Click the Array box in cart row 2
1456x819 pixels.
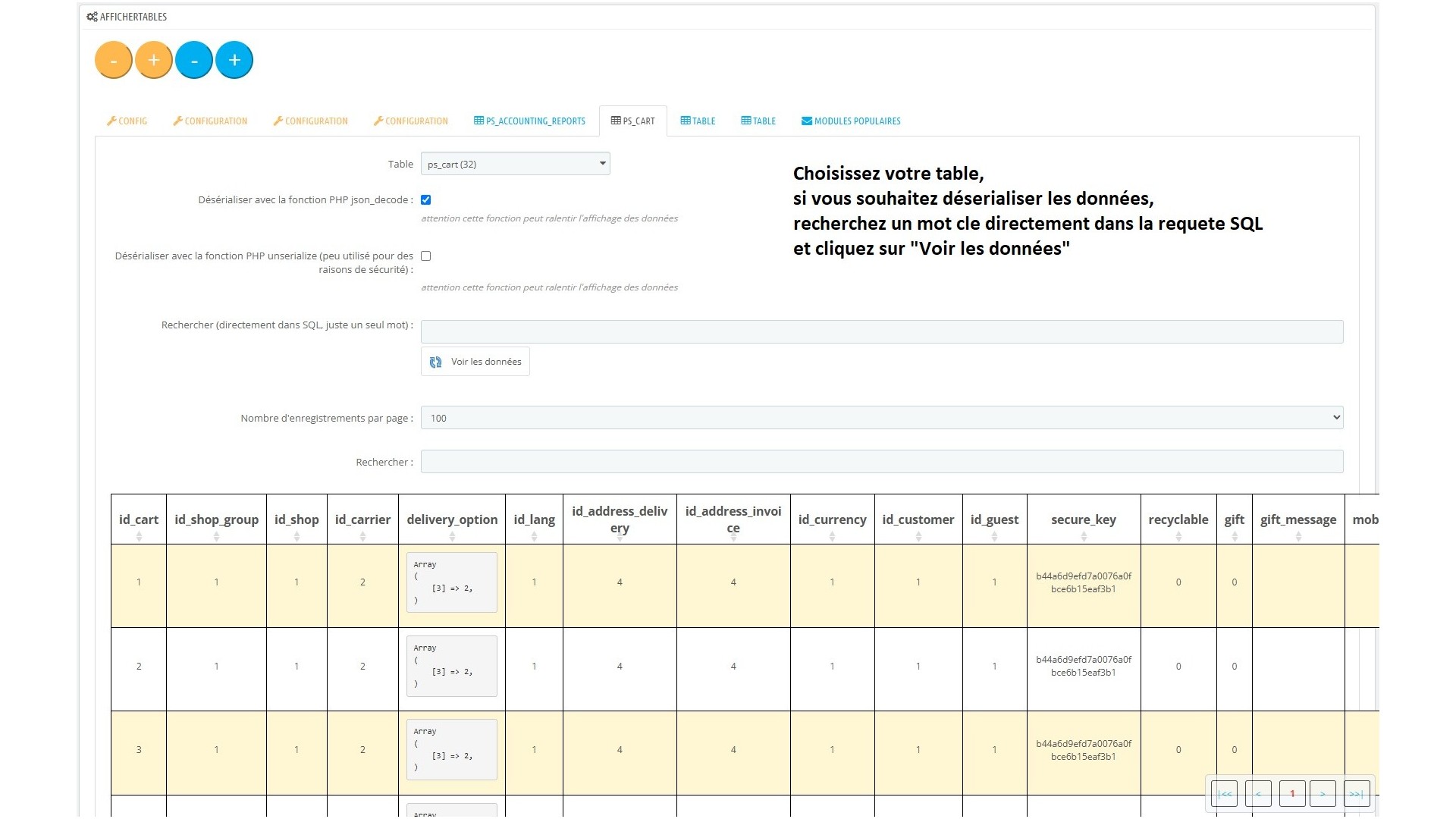[452, 666]
